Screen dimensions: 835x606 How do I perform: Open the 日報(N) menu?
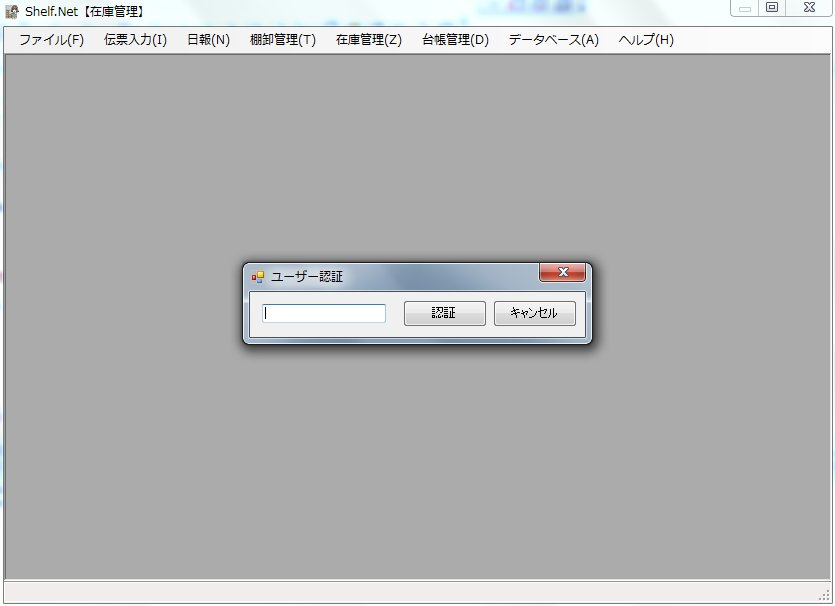208,40
